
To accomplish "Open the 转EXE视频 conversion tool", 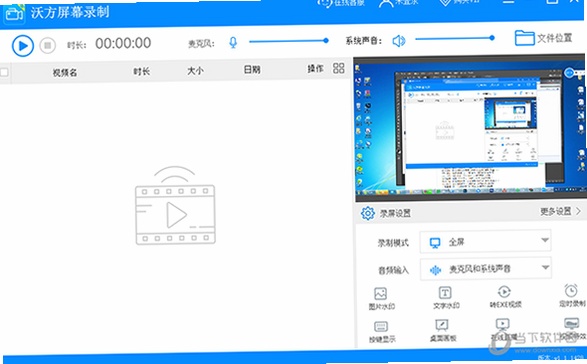I will tap(505, 297).
